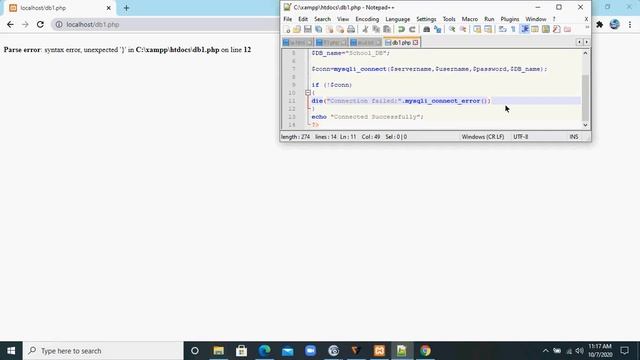
Task: Create a new document in Notepad++ toolbar
Action: click(287, 29)
